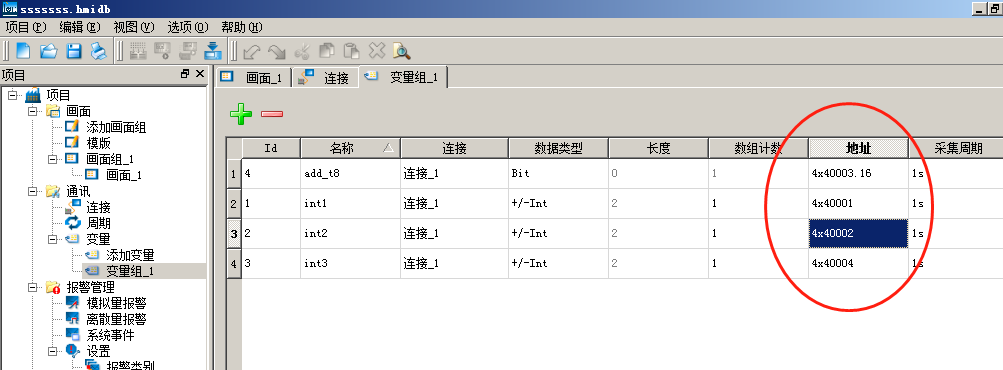Click the New project toolbar icon
Viewport: 1003px width, 370px height.
(x=23, y=51)
